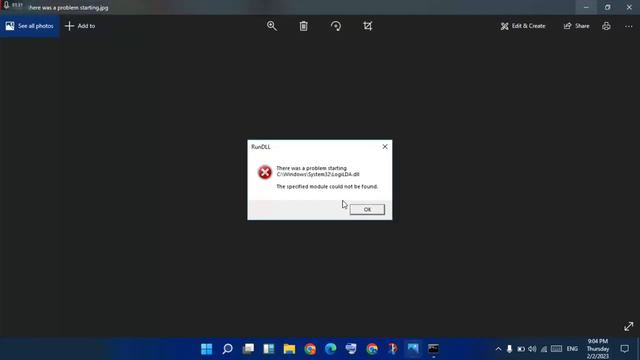Viewport: 640px width, 360px height.
Task: Launch File Explorer from the taskbar
Action: coord(289,349)
